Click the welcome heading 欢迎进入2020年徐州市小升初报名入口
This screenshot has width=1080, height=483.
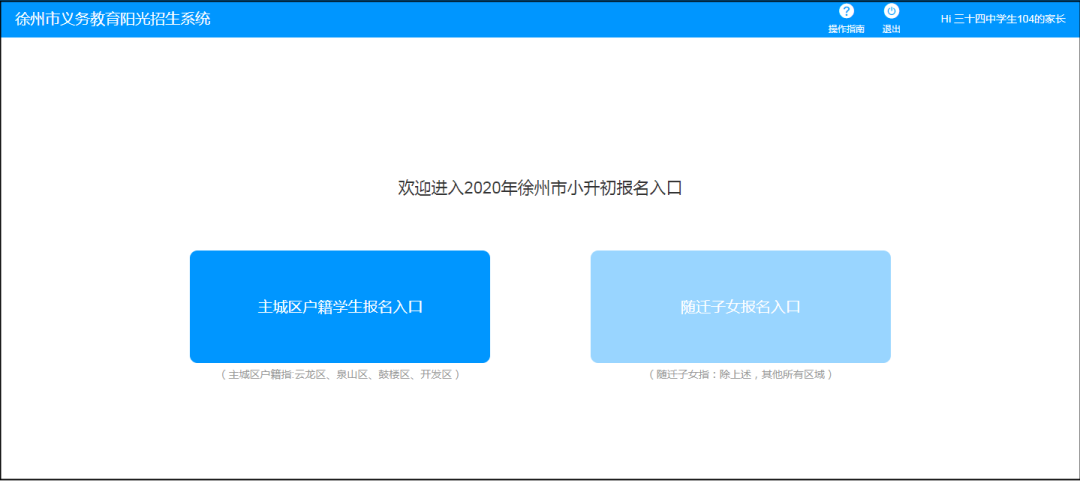(540, 187)
